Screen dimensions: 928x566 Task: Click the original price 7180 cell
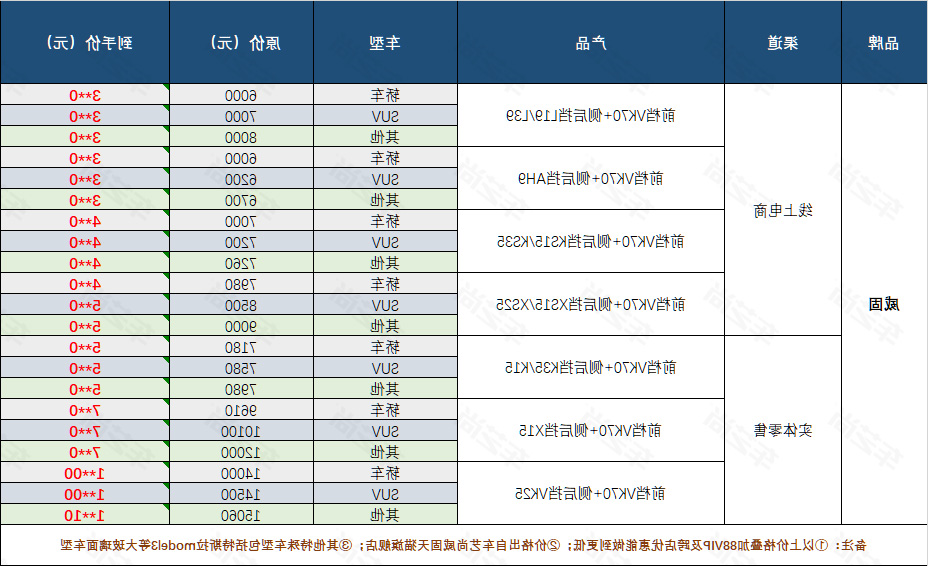point(241,347)
